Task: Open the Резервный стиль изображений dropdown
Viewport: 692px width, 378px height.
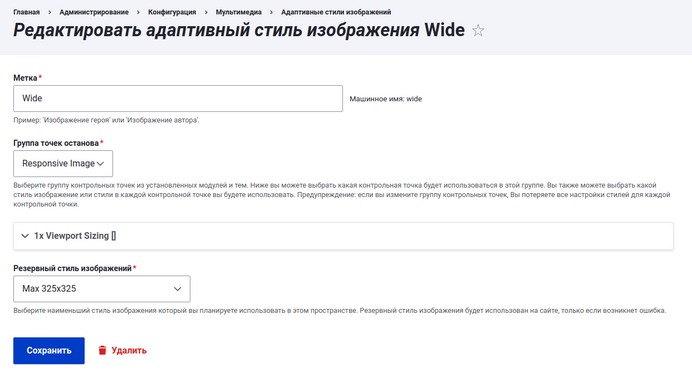Action: [x=102, y=289]
